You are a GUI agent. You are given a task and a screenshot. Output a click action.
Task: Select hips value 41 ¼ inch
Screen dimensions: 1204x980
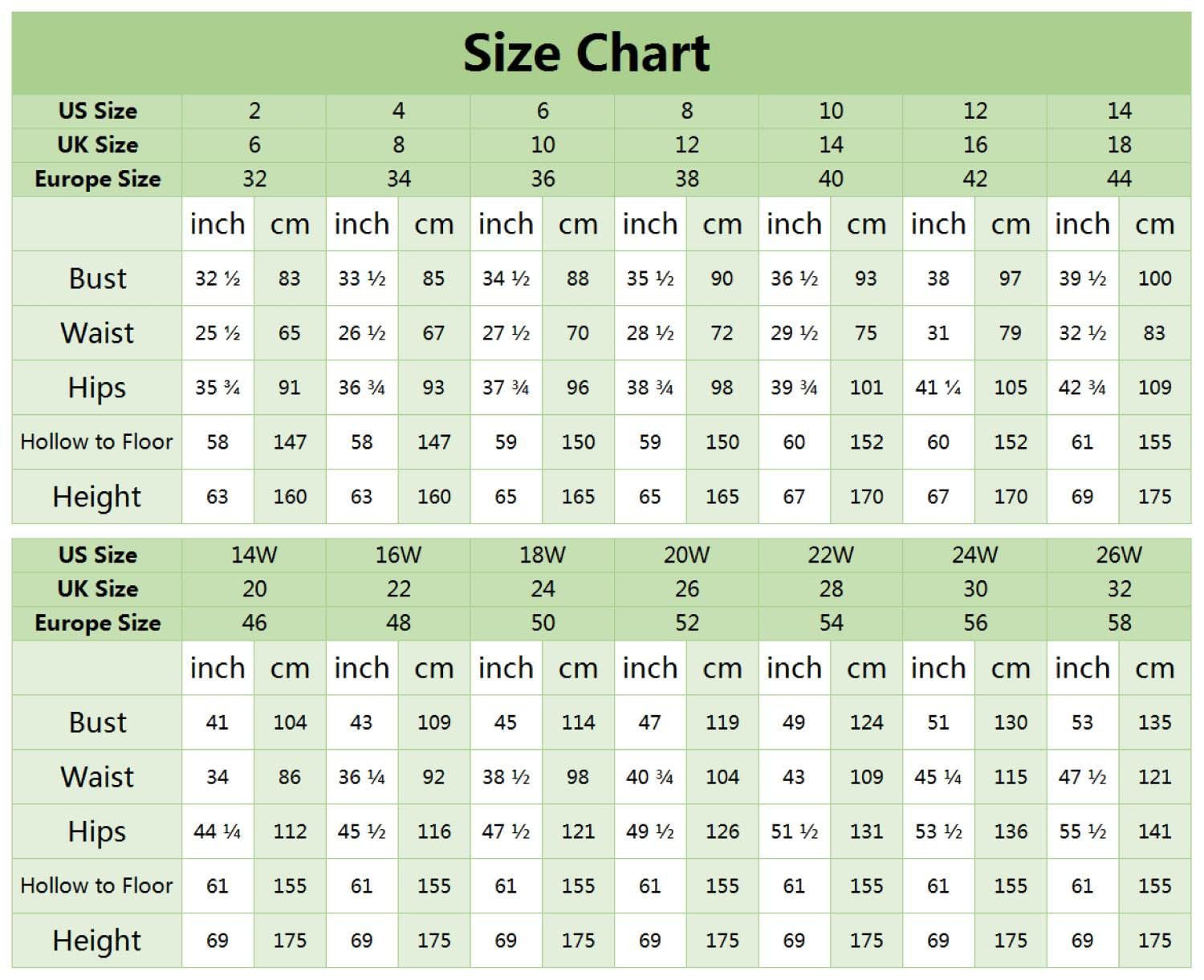(x=938, y=388)
